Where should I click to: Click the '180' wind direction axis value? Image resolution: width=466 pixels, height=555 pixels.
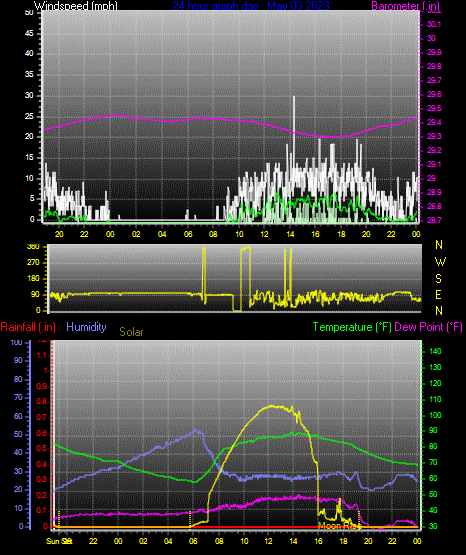pos(33,279)
